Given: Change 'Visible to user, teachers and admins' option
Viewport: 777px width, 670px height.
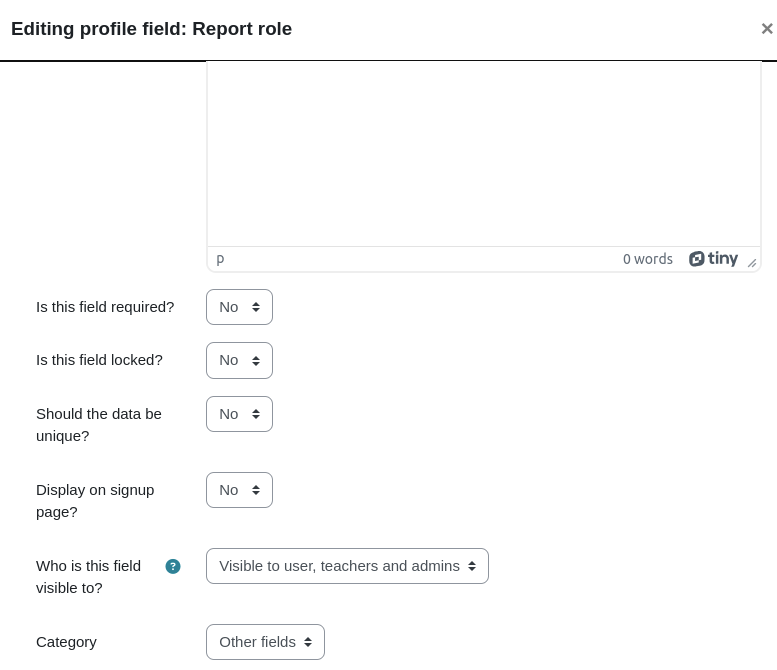Looking at the screenshot, I should coord(347,566).
